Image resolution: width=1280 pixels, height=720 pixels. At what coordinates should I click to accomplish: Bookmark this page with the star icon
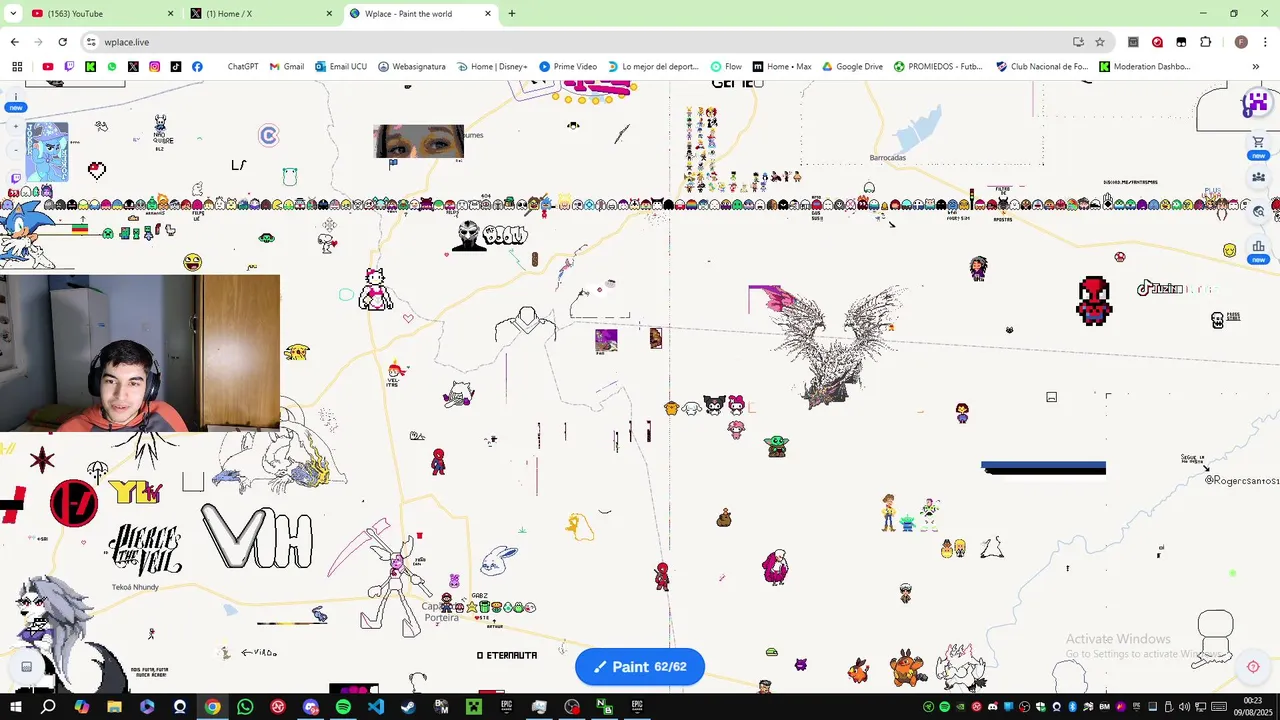(1100, 42)
